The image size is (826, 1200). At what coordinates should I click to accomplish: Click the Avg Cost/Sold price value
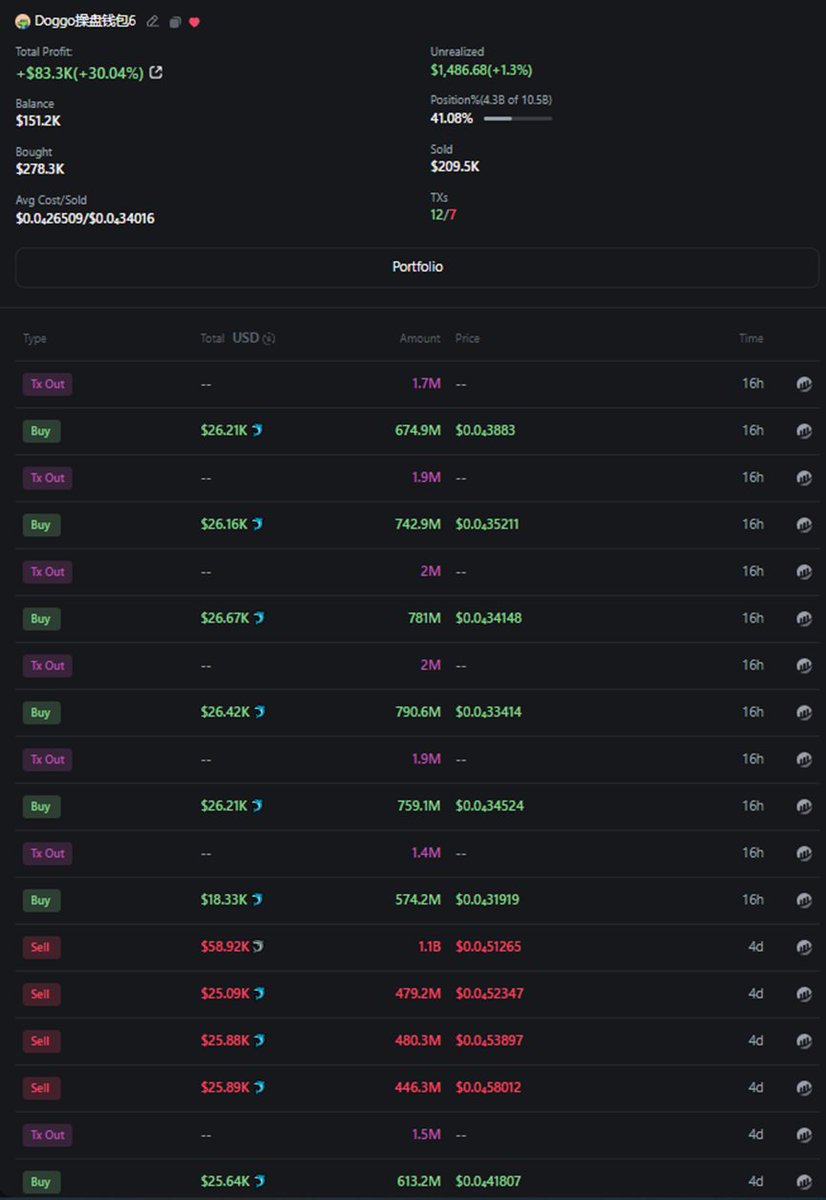pyautogui.click(x=85, y=218)
